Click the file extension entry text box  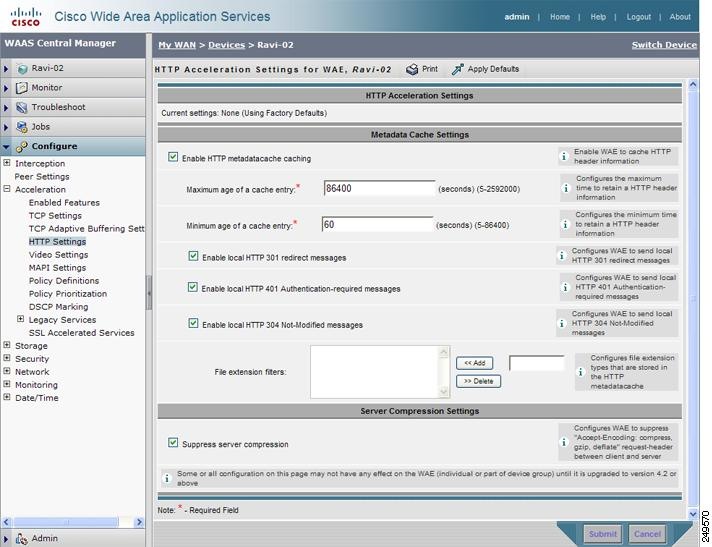[537, 363]
